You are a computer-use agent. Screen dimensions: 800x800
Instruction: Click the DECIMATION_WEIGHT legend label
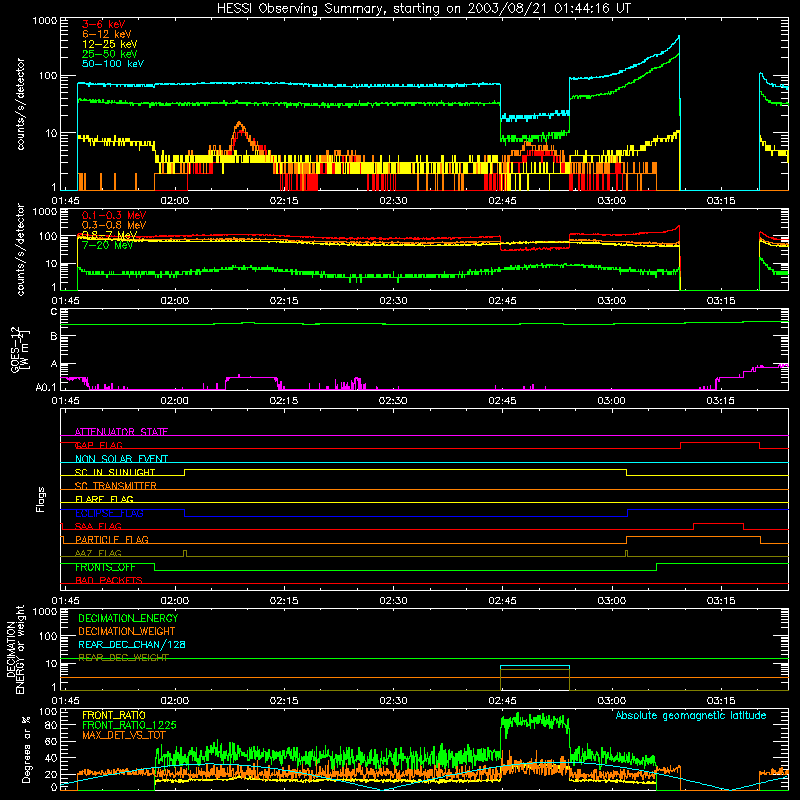127,632
